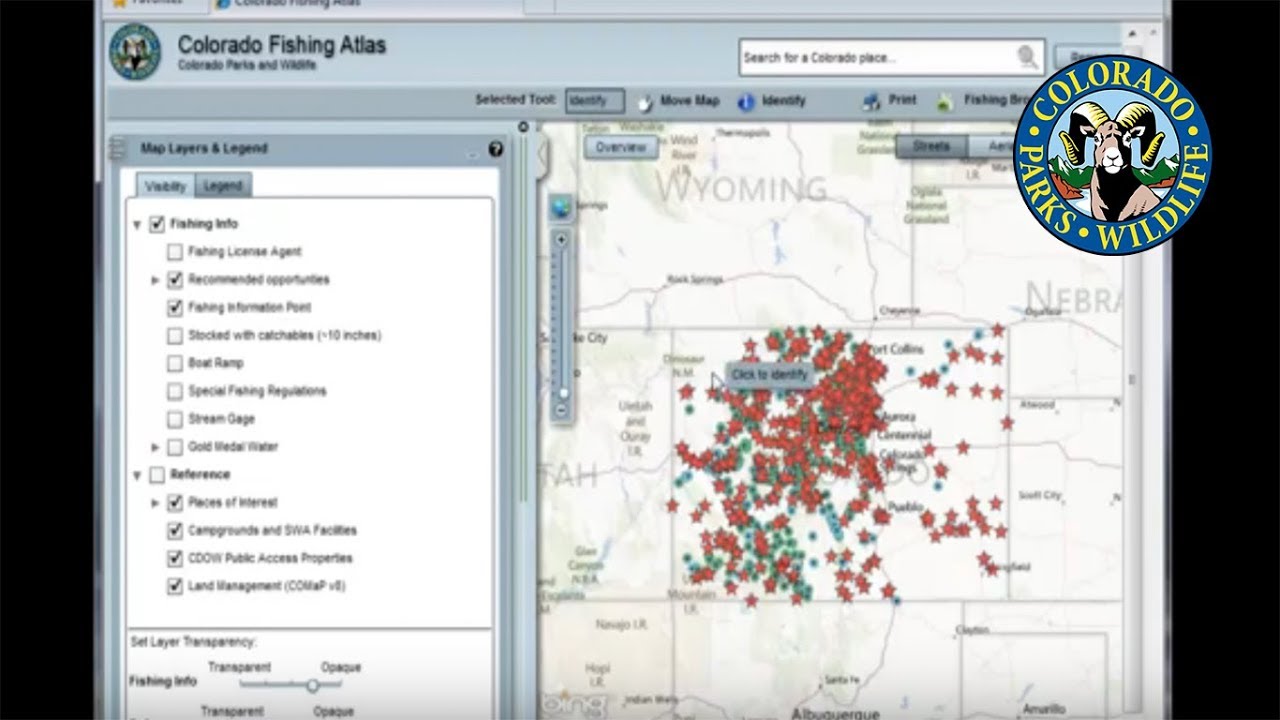Click the round button above the panel divider
Image resolution: width=1280 pixels, height=720 pixels.
coord(523,127)
